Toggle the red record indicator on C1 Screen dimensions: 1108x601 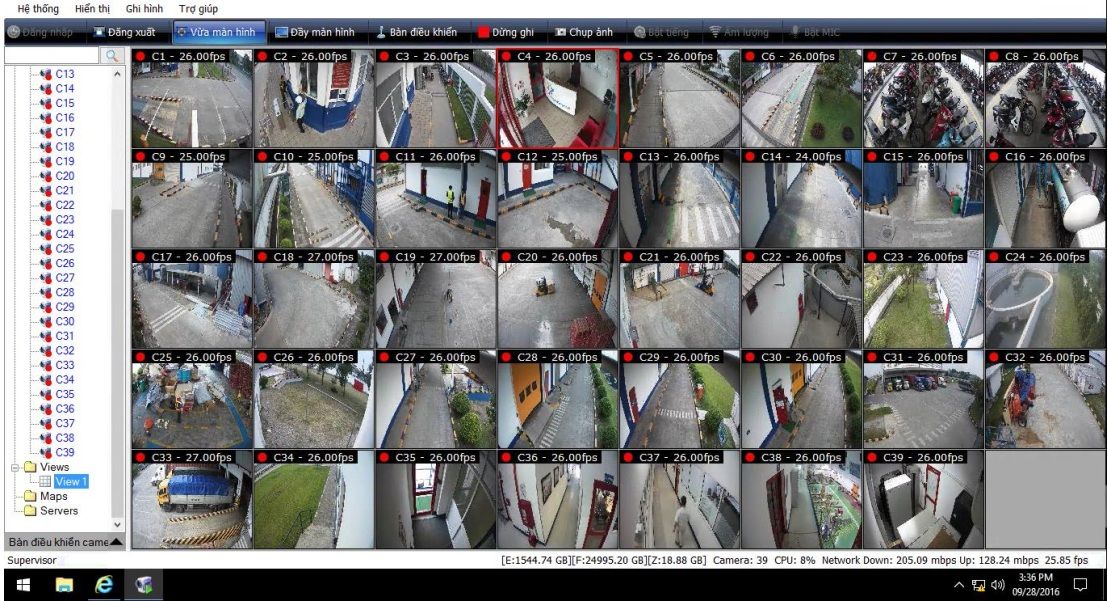coord(141,57)
